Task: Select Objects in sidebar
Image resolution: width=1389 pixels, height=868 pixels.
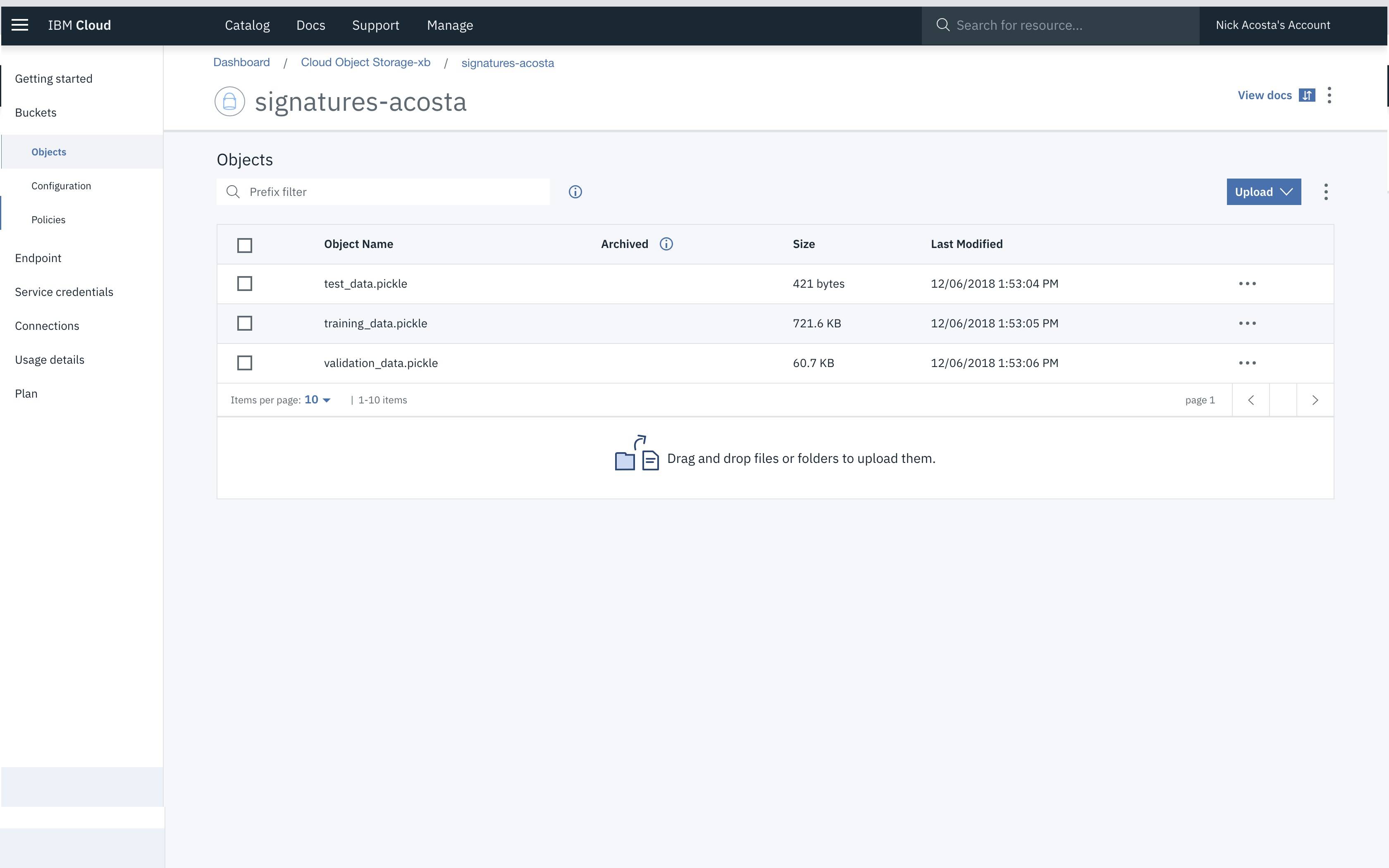Action: [x=81, y=152]
